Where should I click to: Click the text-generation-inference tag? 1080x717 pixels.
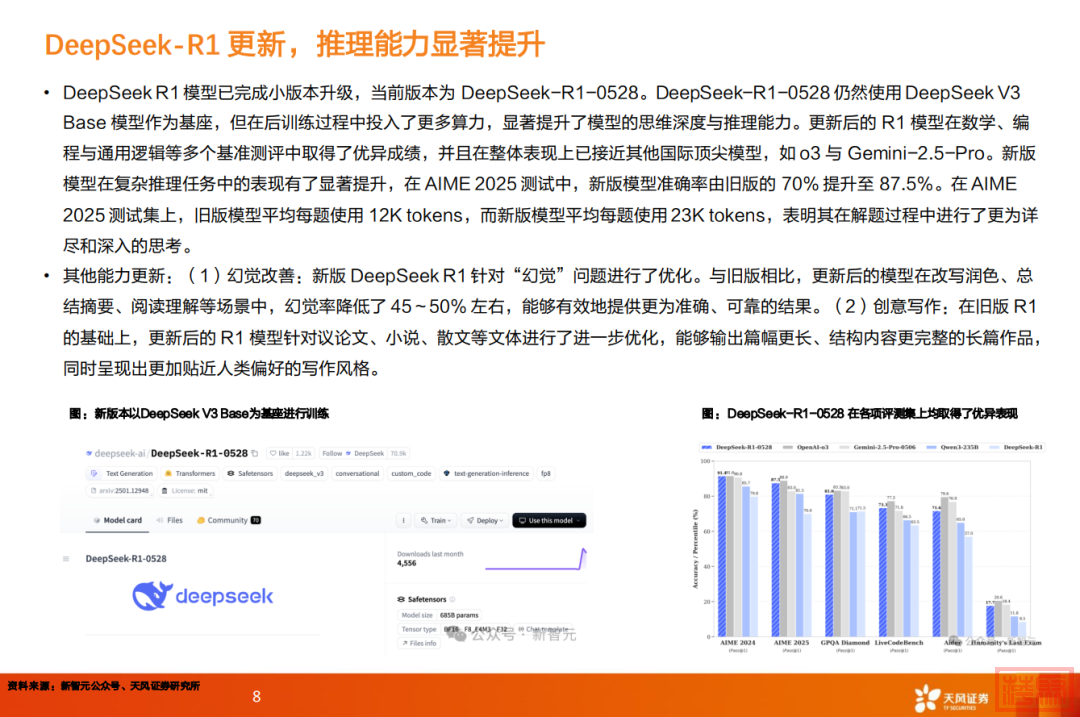486,473
